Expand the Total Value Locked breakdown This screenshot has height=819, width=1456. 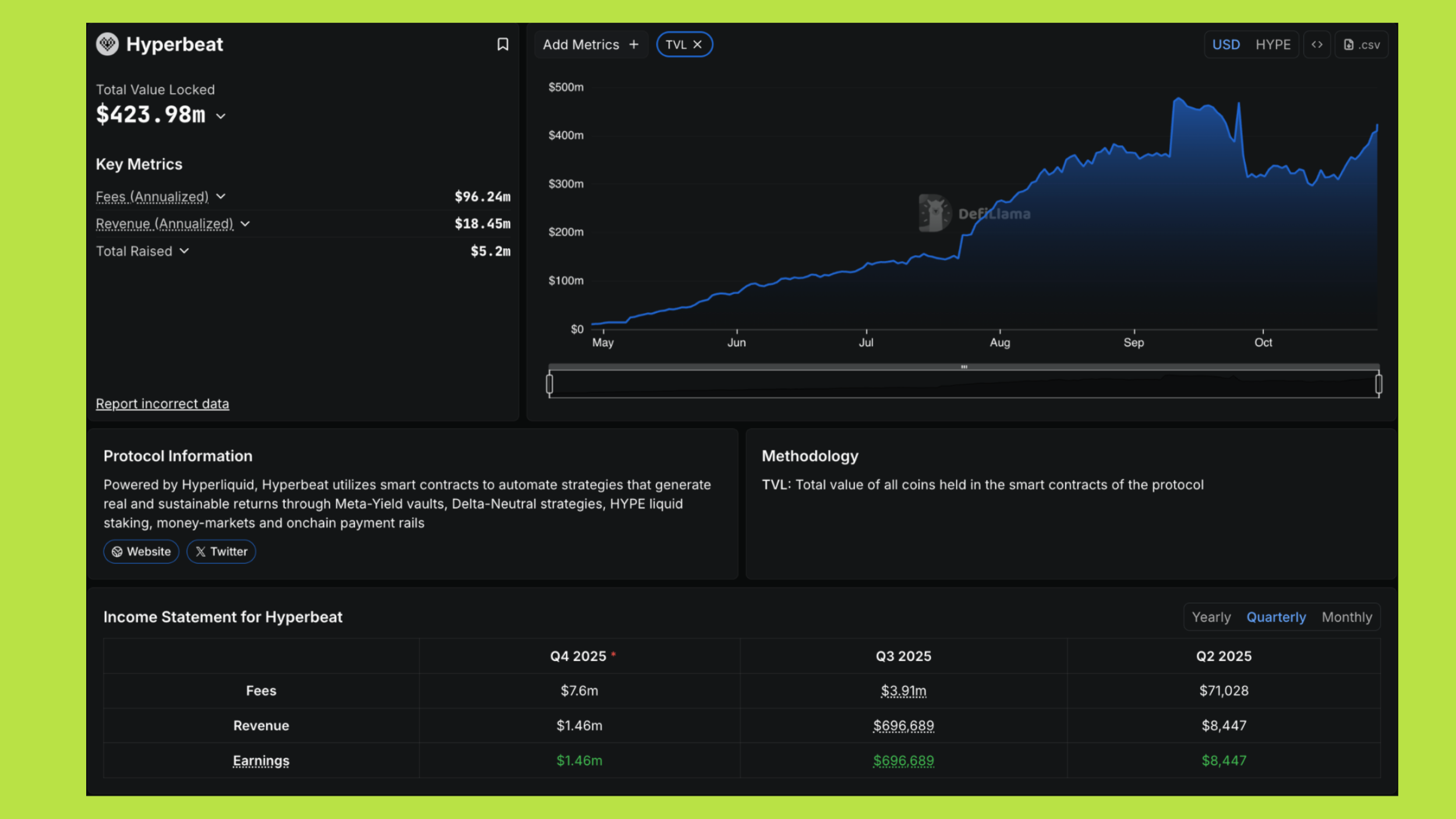[x=221, y=116]
